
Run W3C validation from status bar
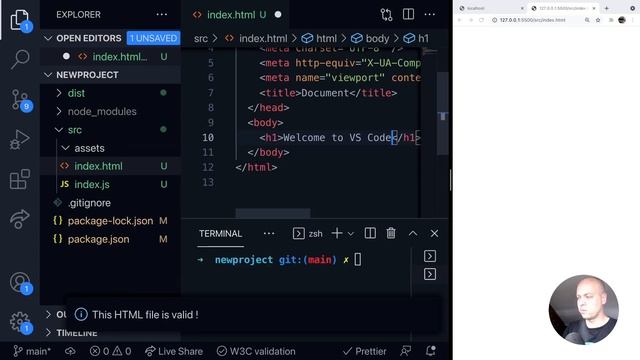256,351
